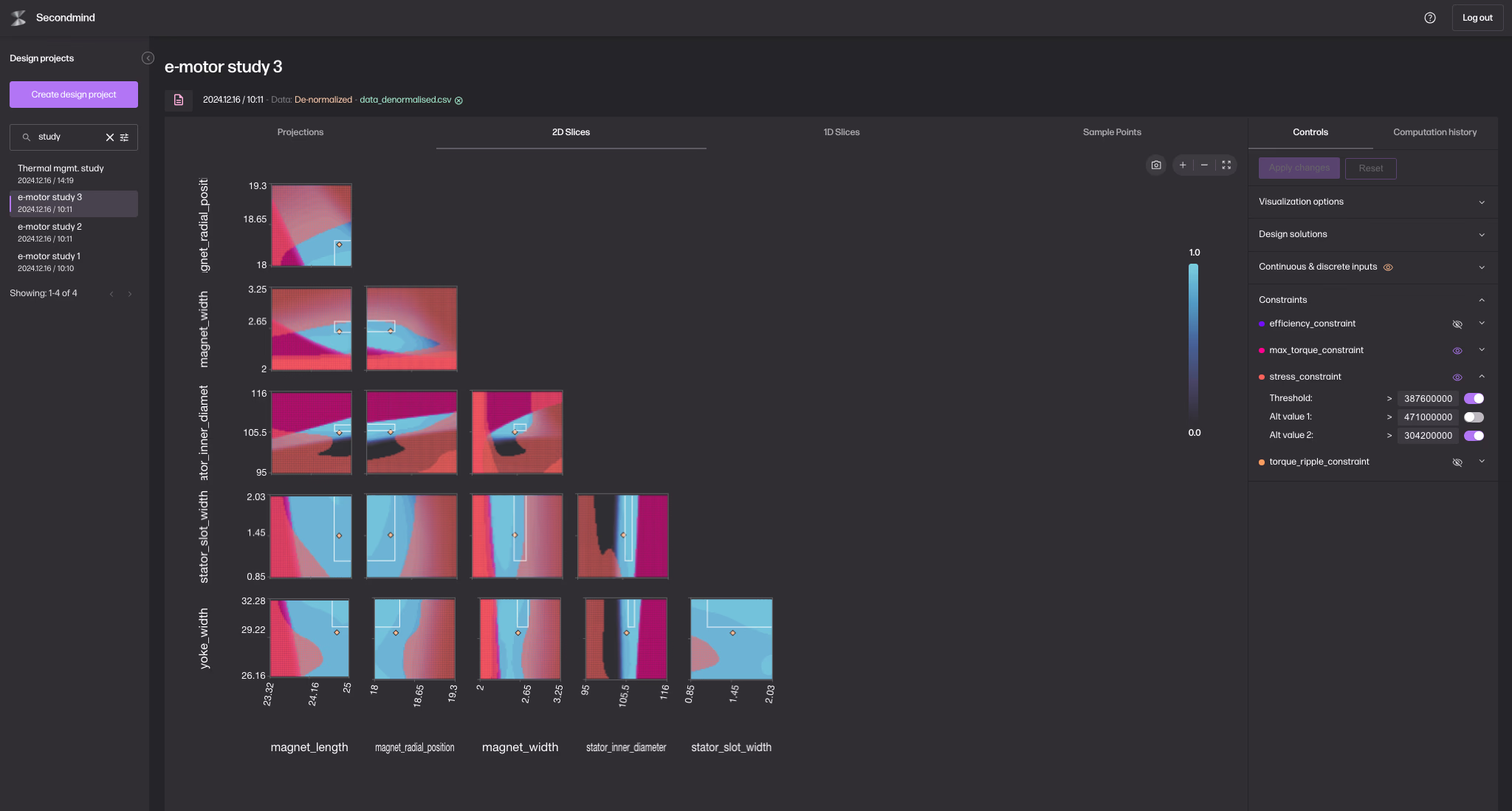Enter fullscreen view of plots
Screen dimensions: 1512x811
pos(1226,165)
